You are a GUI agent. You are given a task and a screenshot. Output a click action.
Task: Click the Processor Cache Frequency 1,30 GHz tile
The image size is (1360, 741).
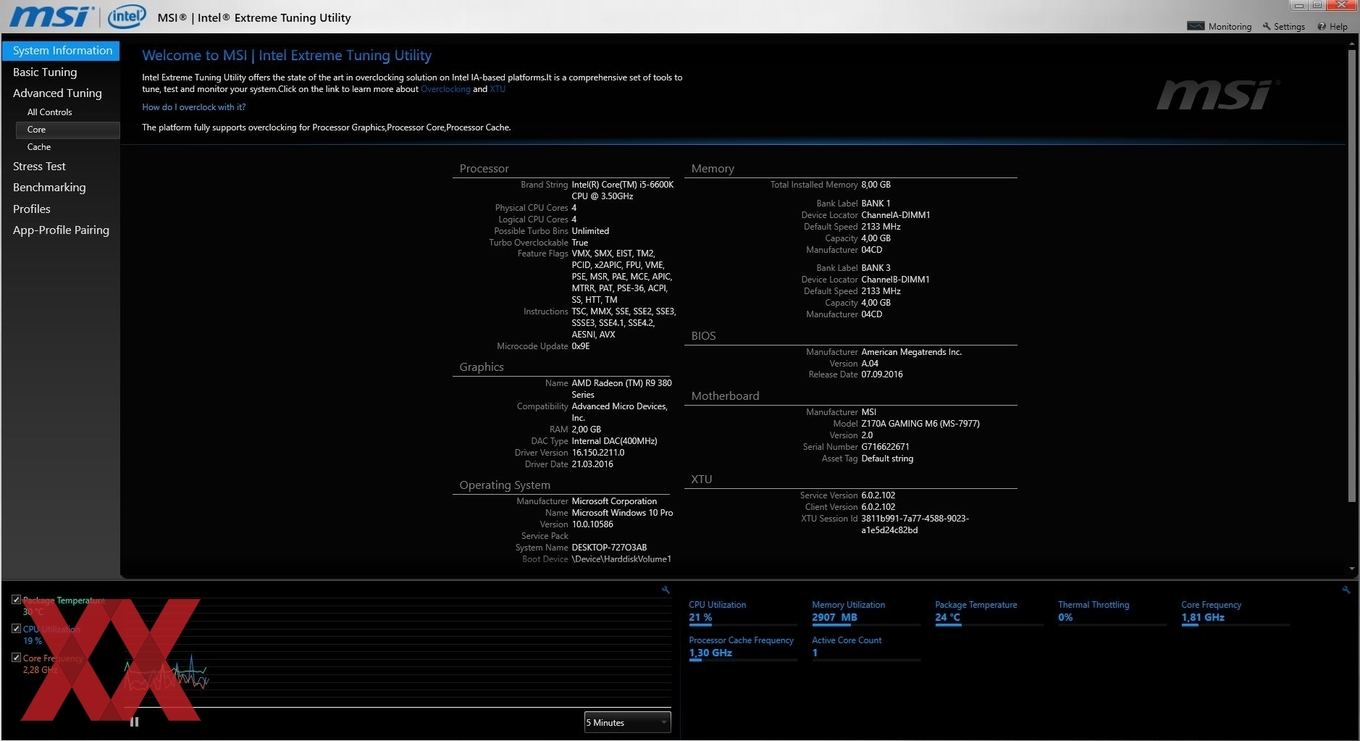(743, 648)
